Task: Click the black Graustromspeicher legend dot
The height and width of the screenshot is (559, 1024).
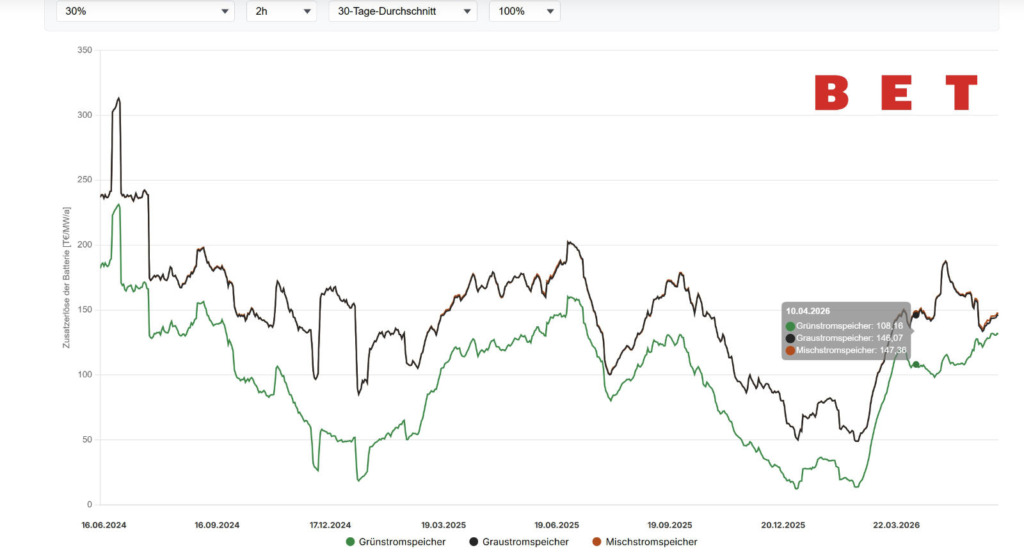Action: pyautogui.click(x=473, y=542)
